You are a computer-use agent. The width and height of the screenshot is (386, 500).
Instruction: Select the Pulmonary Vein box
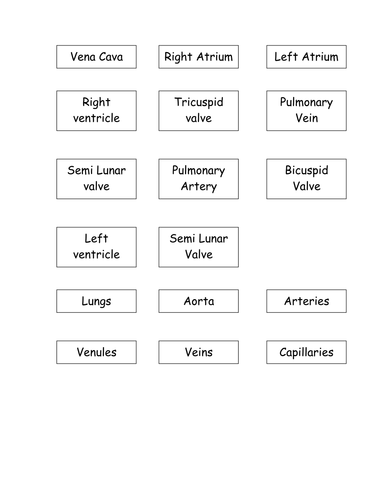(306, 111)
